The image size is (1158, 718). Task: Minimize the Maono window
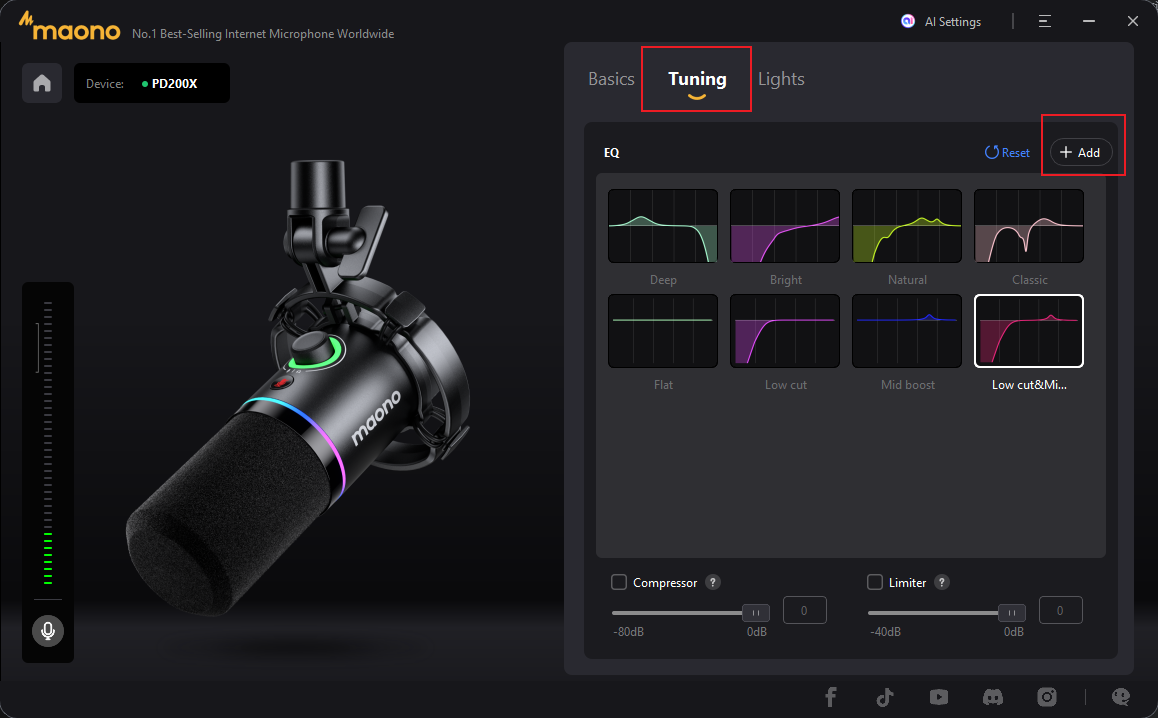pos(1089,21)
